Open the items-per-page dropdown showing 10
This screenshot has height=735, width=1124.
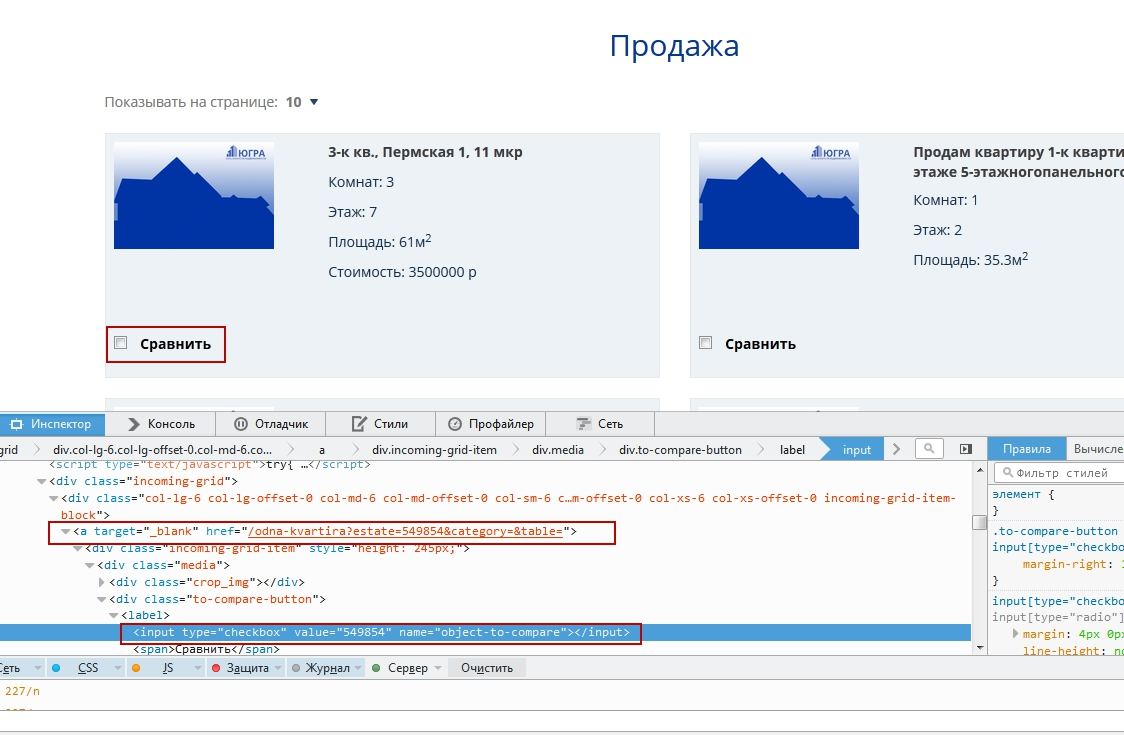point(302,102)
